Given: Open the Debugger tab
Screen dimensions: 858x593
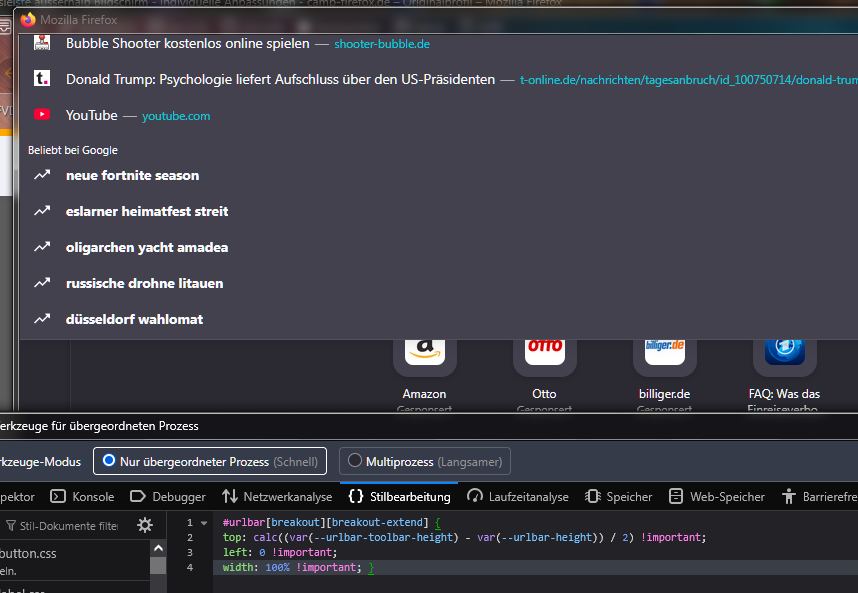Looking at the screenshot, I should pyautogui.click(x=168, y=496).
